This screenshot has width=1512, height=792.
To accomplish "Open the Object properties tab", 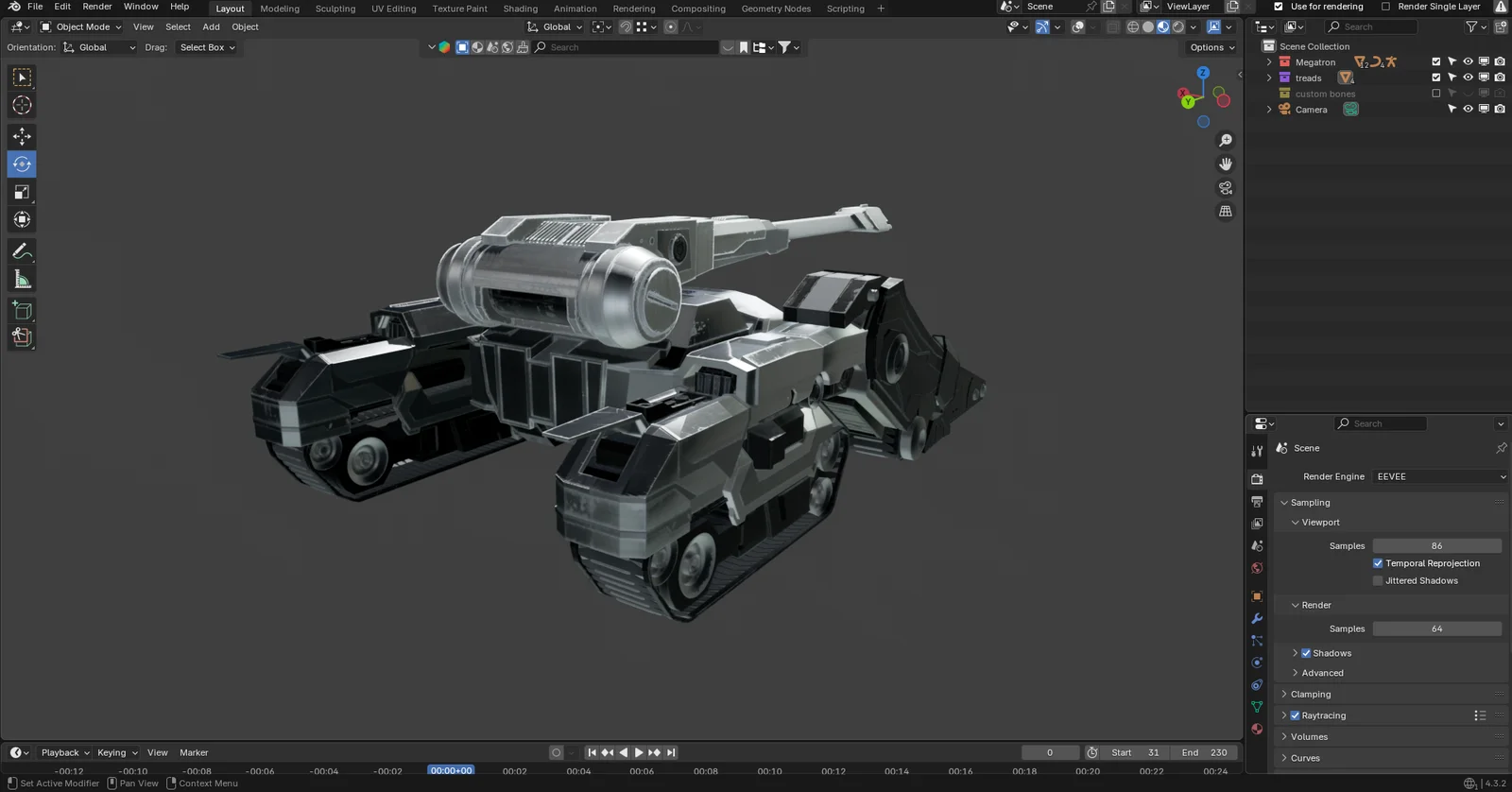I will coord(1257,596).
